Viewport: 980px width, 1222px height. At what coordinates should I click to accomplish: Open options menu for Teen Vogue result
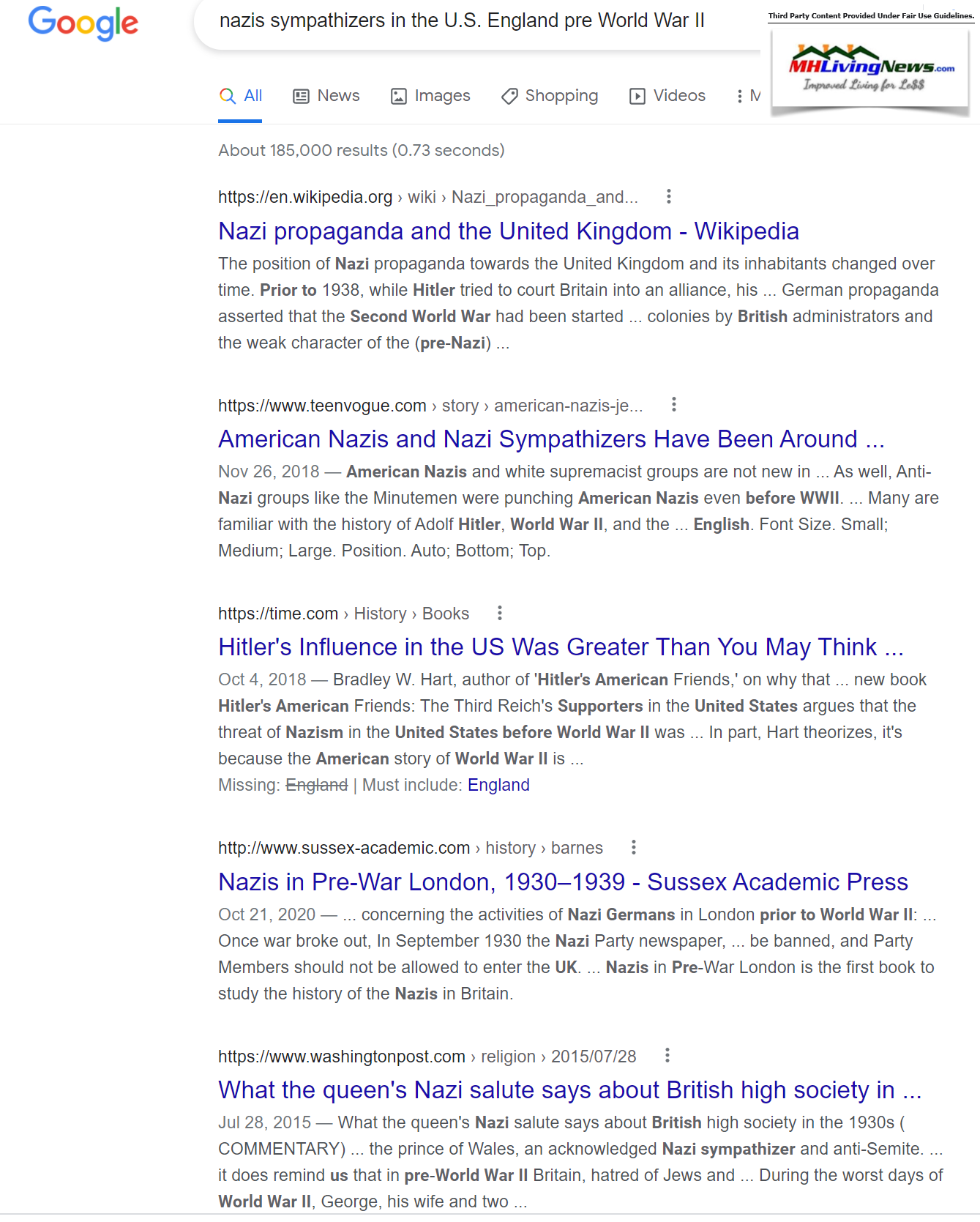[673, 404]
